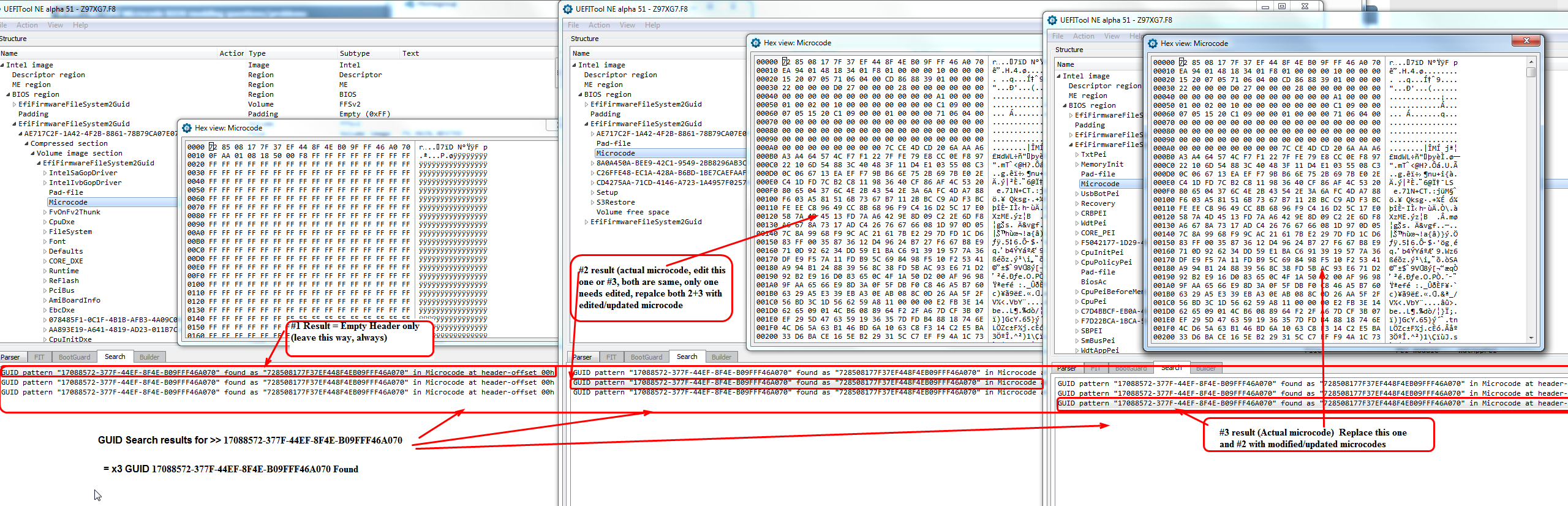This screenshot has height=506, width=1568.
Task: Select BiosAc item in right window
Action: tap(1094, 282)
